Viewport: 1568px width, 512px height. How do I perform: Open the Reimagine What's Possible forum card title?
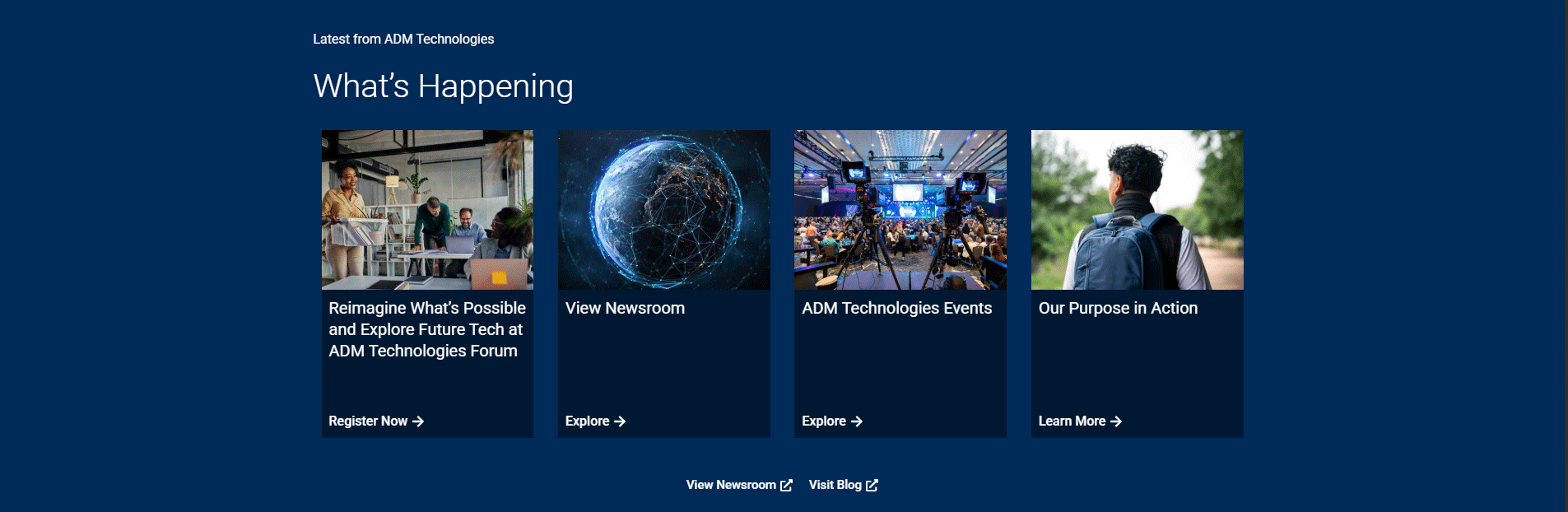[x=426, y=329]
